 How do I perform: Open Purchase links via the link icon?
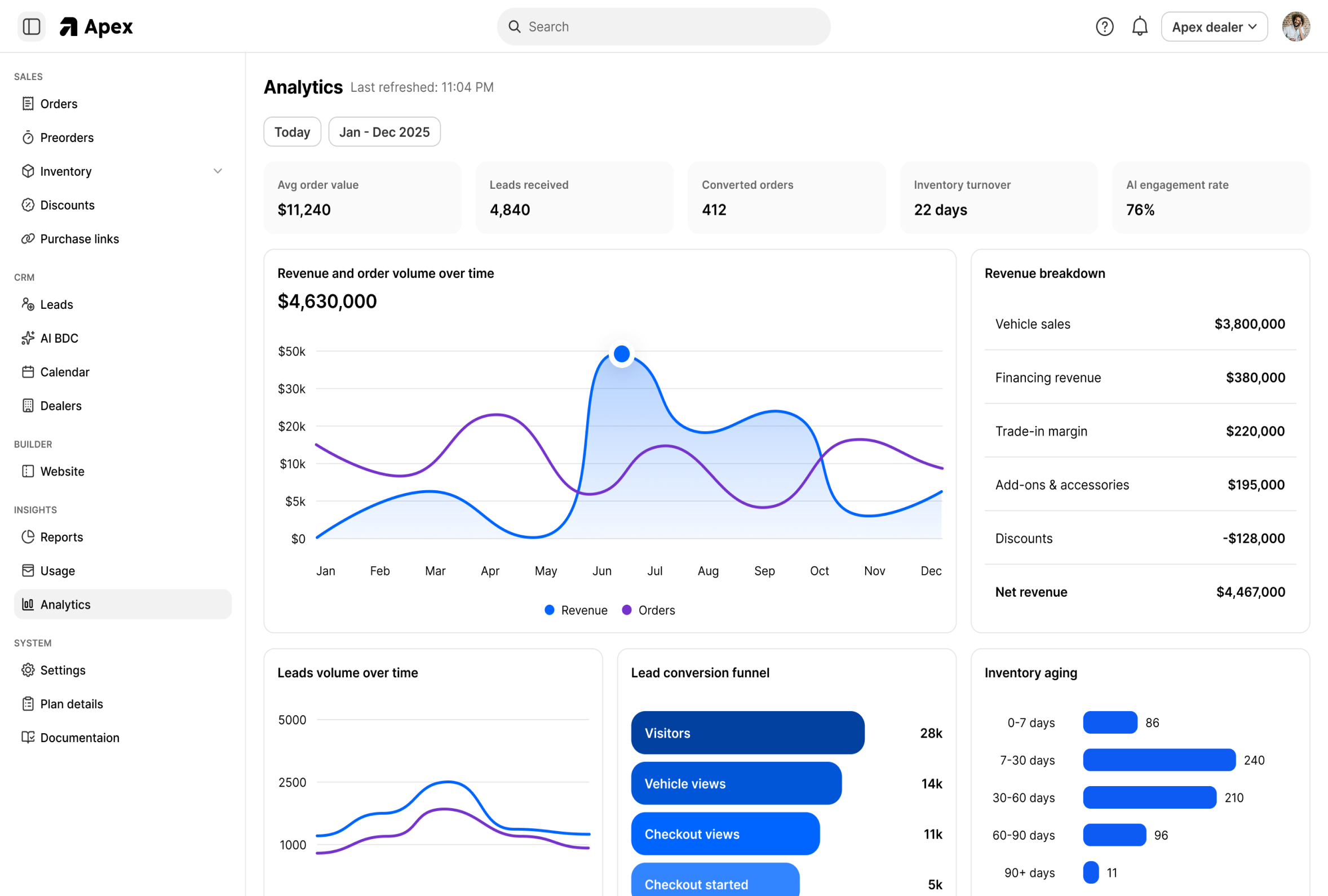pyautogui.click(x=28, y=239)
